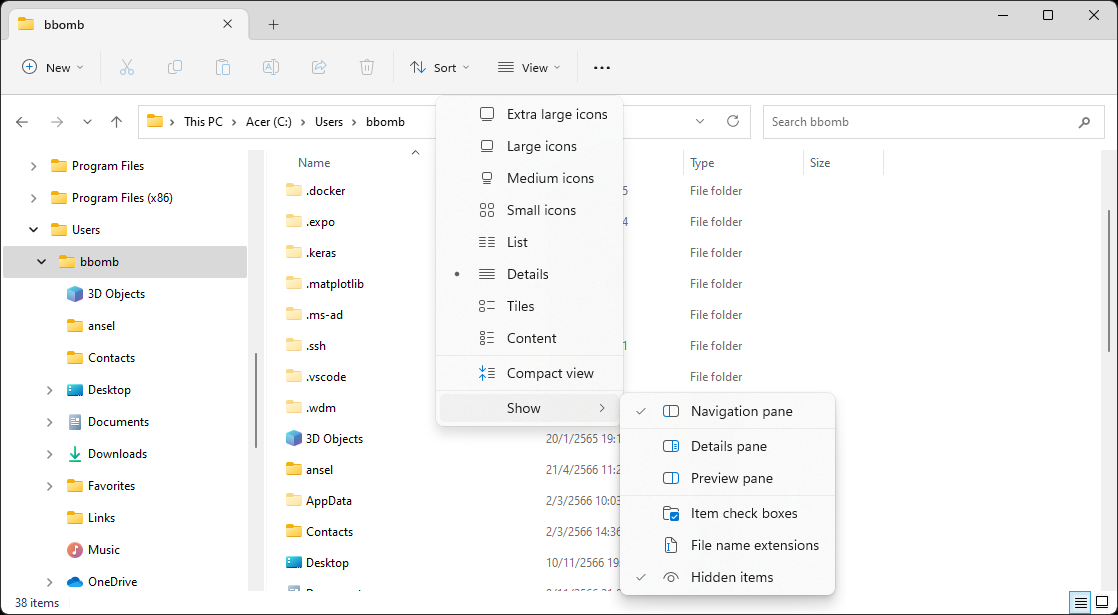This screenshot has width=1118, height=615.
Task: Expand the Program Files tree node
Action: [x=34, y=166]
